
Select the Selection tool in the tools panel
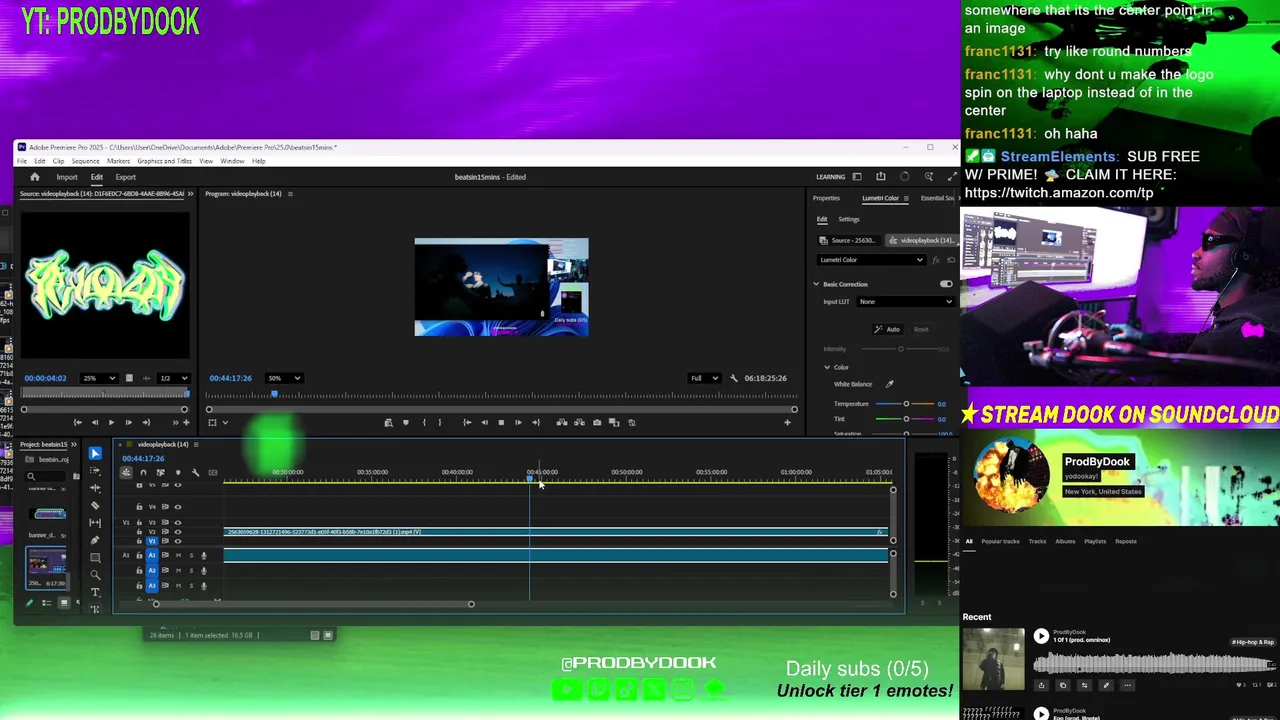tap(95, 453)
